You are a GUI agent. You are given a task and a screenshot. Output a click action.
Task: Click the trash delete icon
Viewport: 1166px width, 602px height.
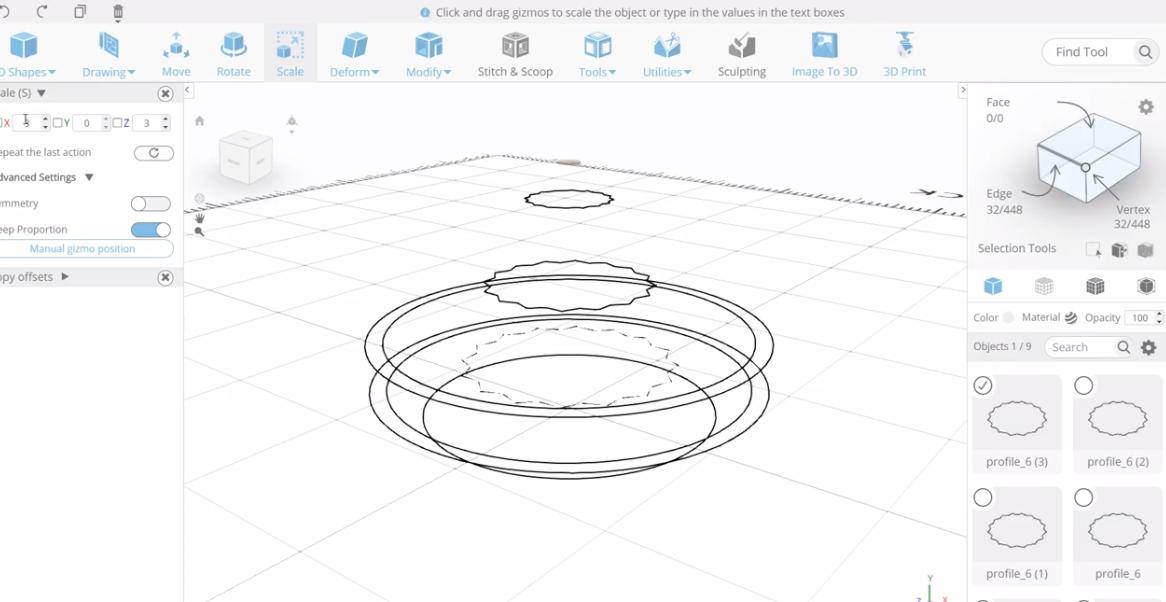(x=118, y=12)
